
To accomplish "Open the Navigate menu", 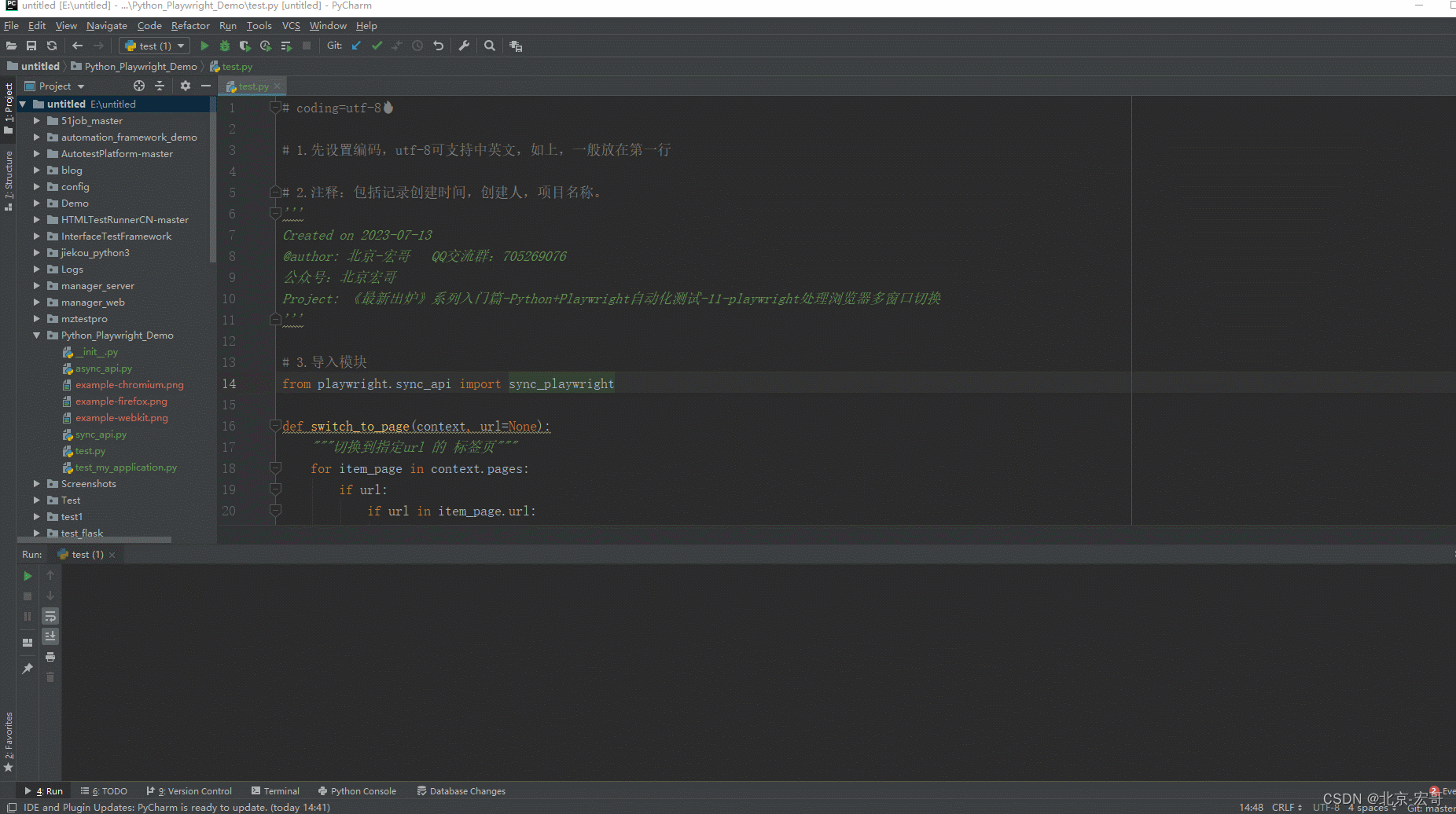I will 106,25.
